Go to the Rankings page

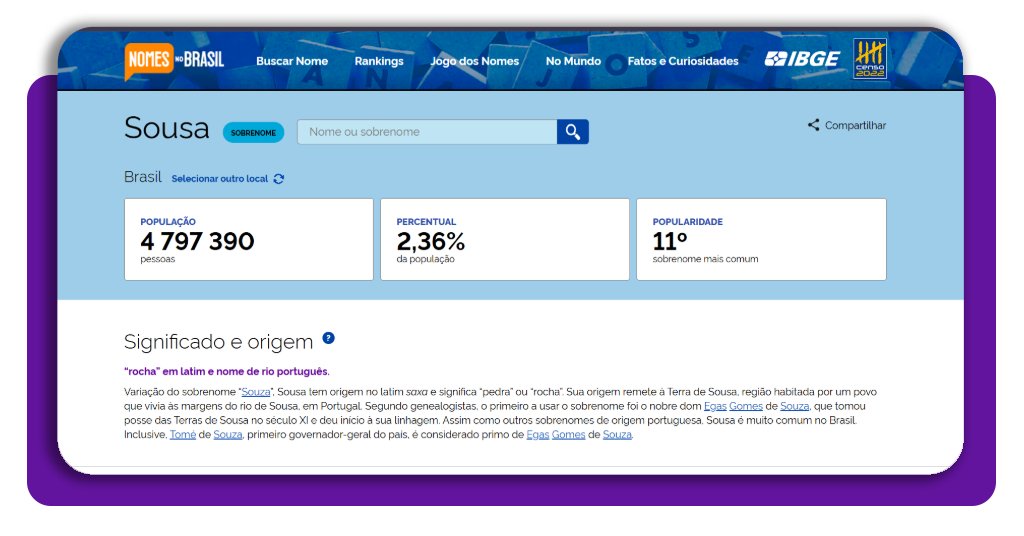[x=379, y=61]
